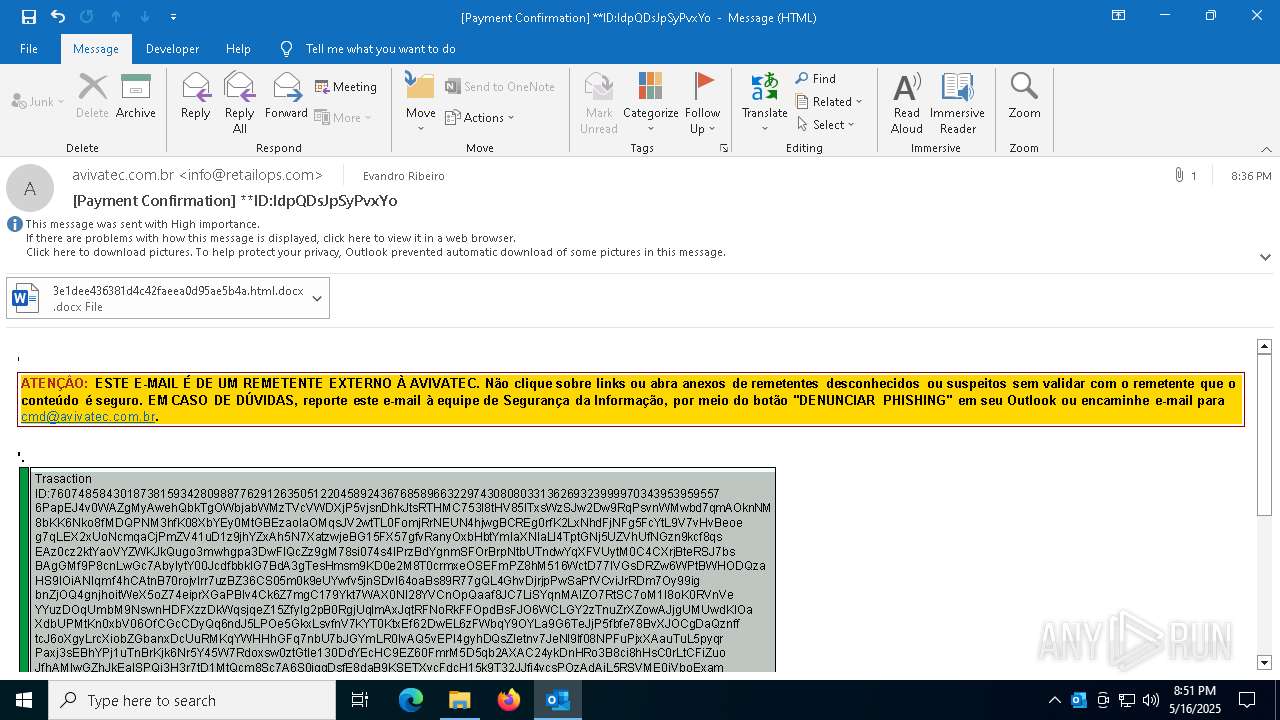Flag the message with Follow Up

[703, 102]
